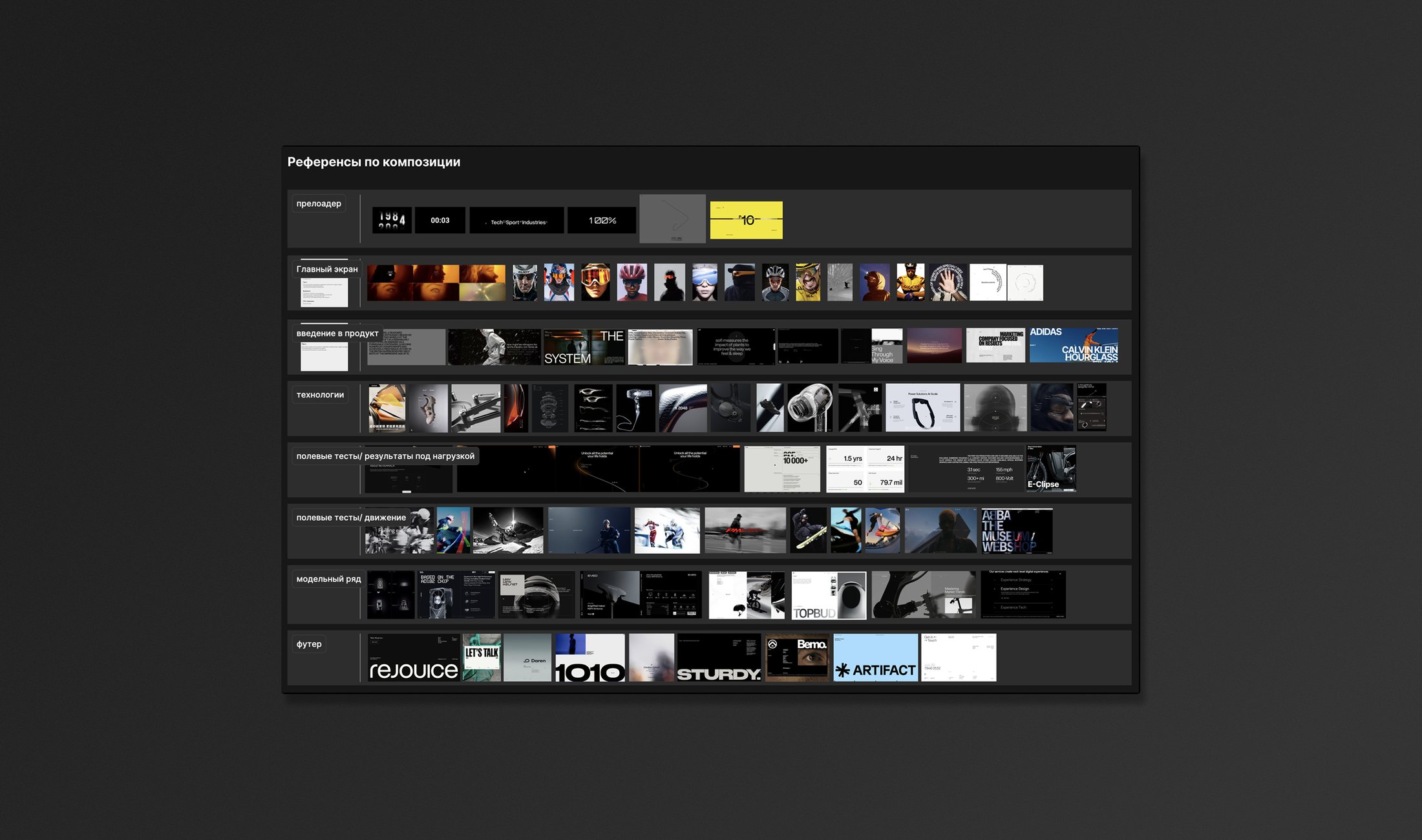Screen dimensions: 1422x840
Task: Open the 'Daren' footer thumbnail
Action: click(527, 657)
